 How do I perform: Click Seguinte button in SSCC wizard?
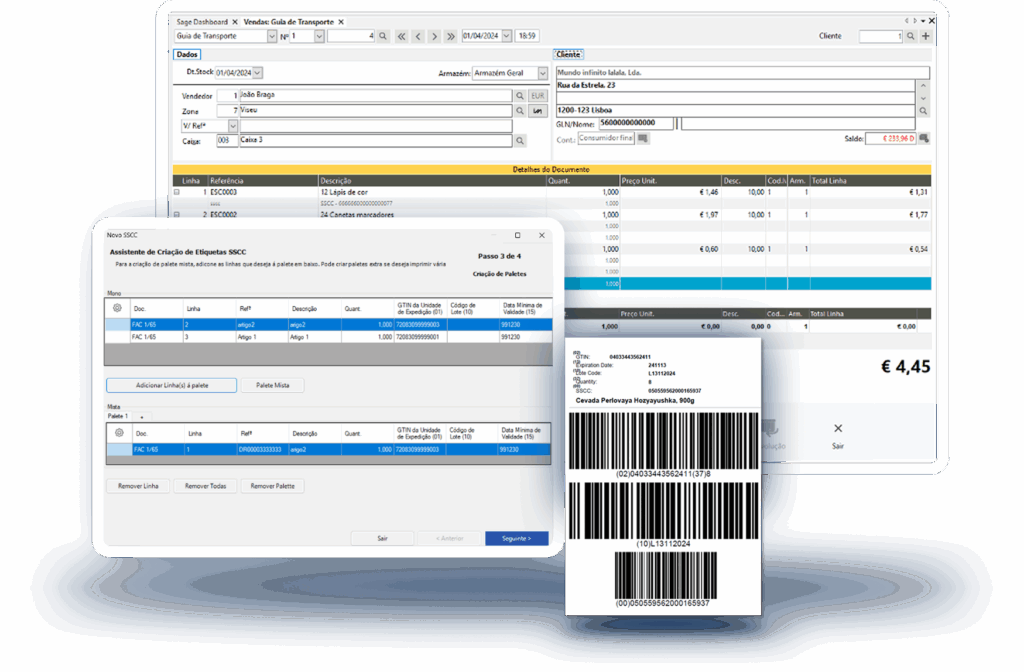pyautogui.click(x=517, y=538)
